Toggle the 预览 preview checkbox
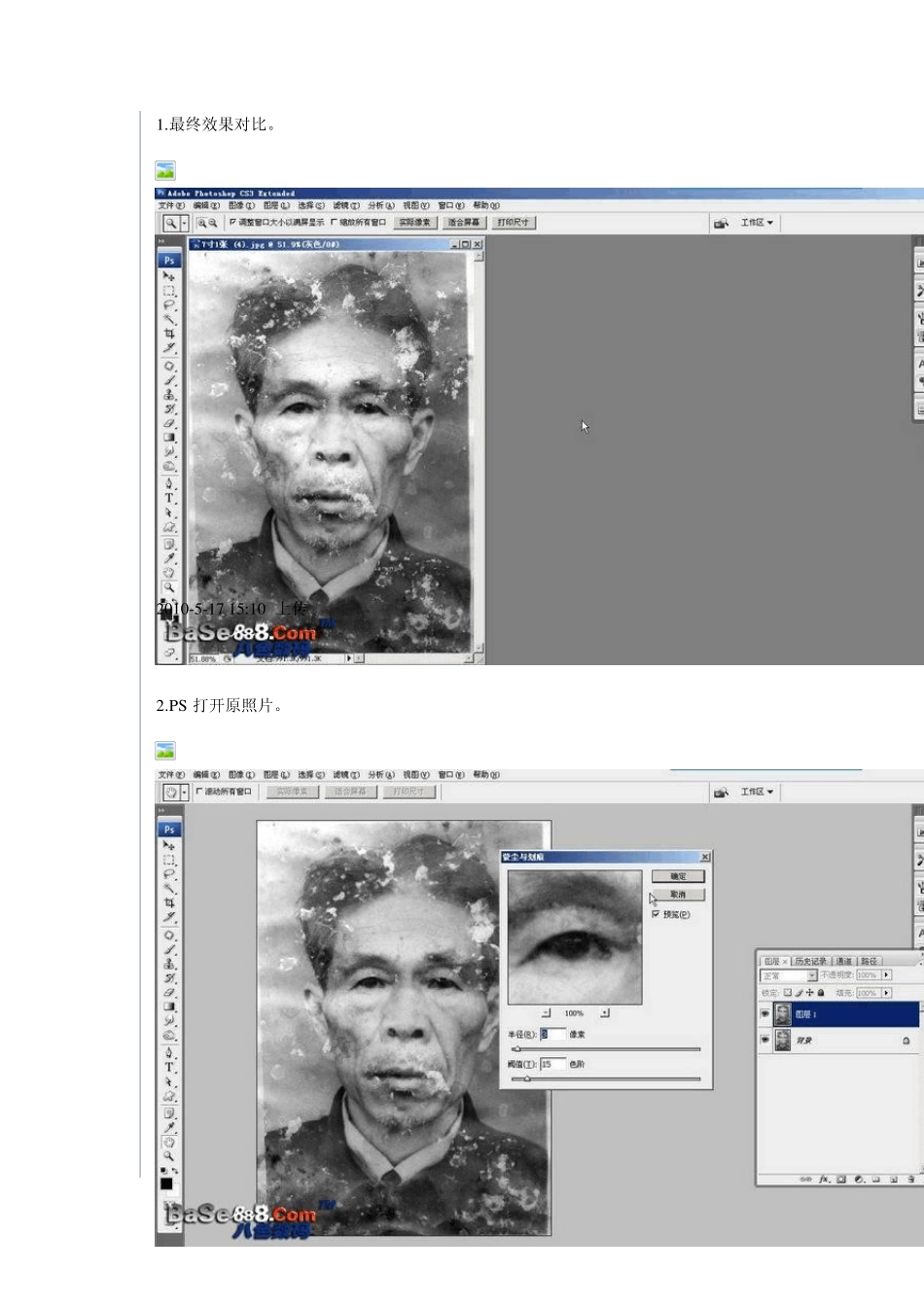924x1307 pixels. pos(656,914)
